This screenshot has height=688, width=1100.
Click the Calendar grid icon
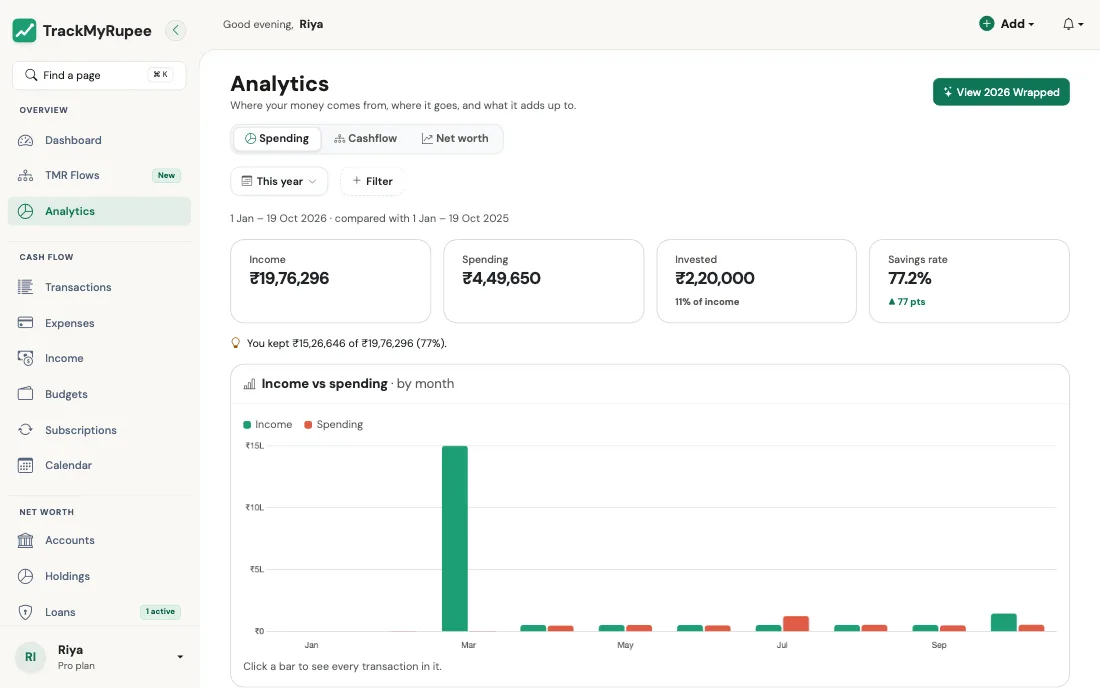(25, 465)
